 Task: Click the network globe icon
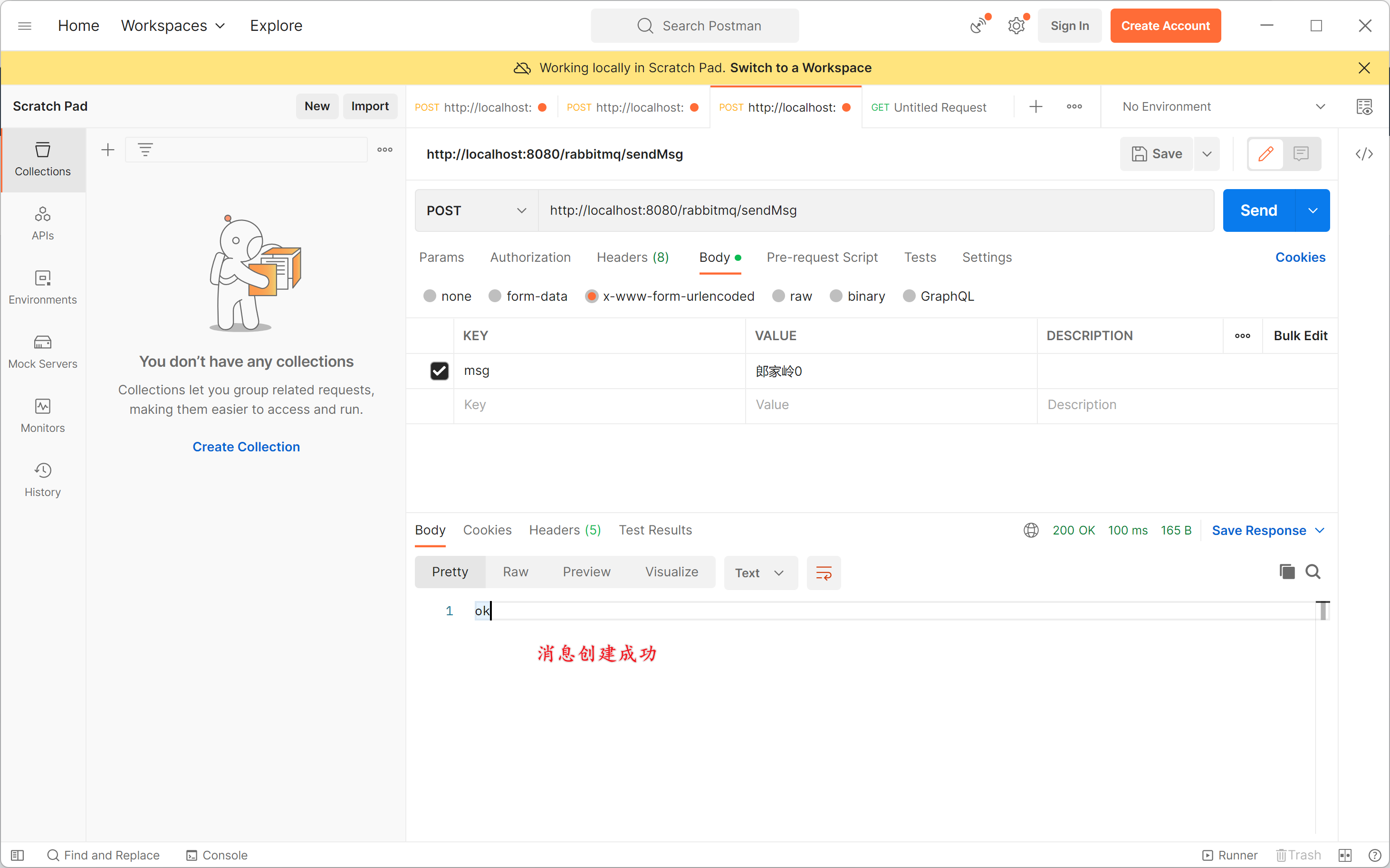point(1031,530)
